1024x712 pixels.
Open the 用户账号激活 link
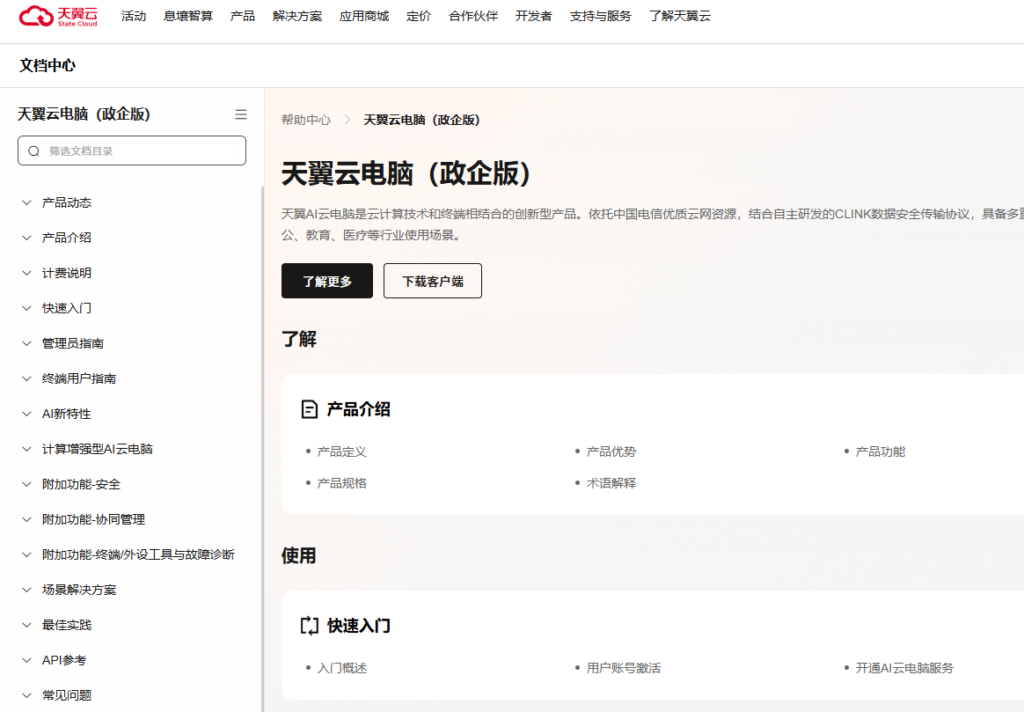[624, 668]
